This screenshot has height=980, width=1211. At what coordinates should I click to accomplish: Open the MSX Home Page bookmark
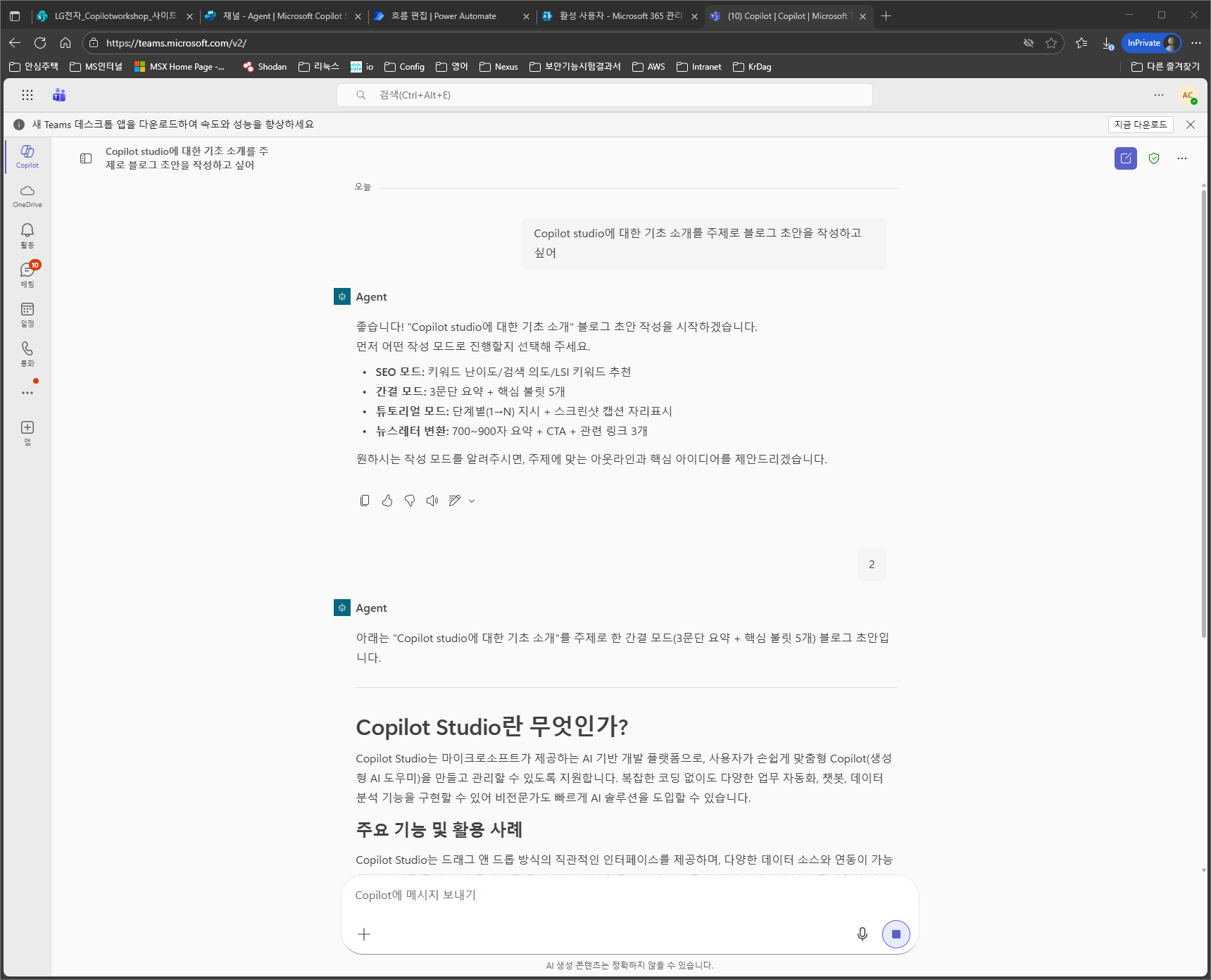click(180, 67)
